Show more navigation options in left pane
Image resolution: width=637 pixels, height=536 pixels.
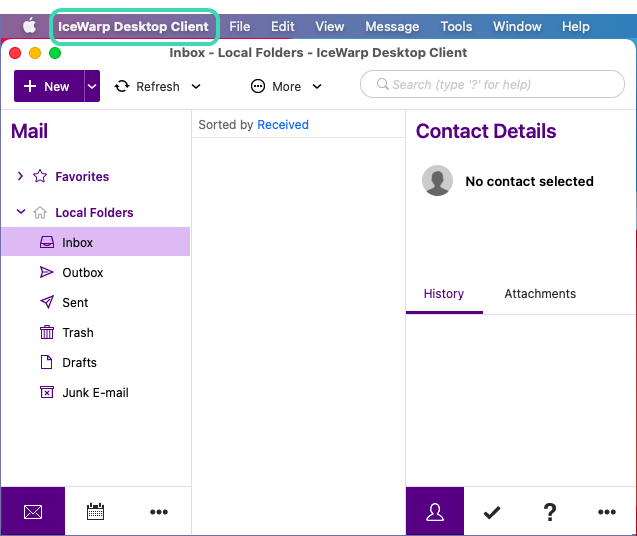coord(159,512)
